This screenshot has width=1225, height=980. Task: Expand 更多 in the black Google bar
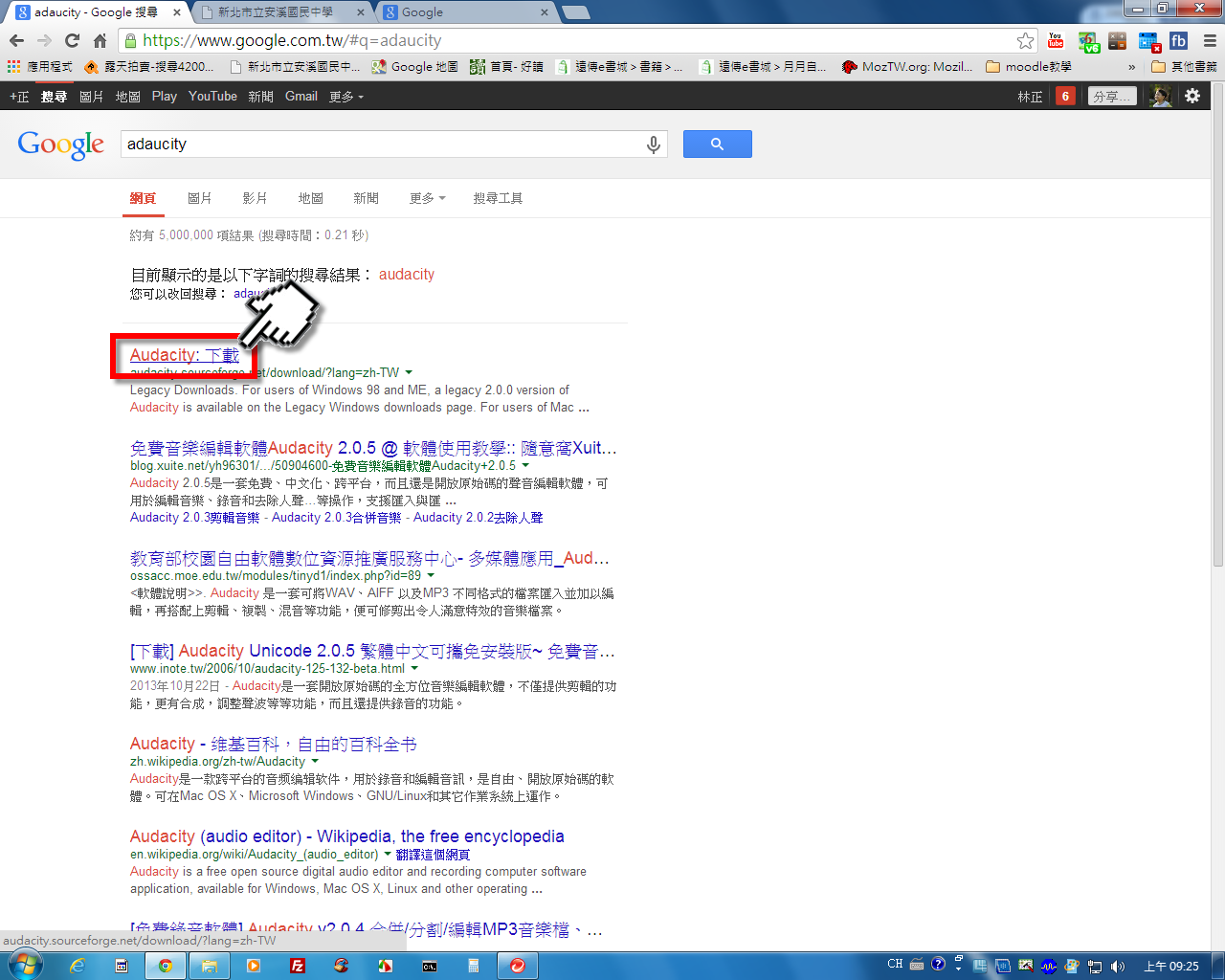[346, 97]
